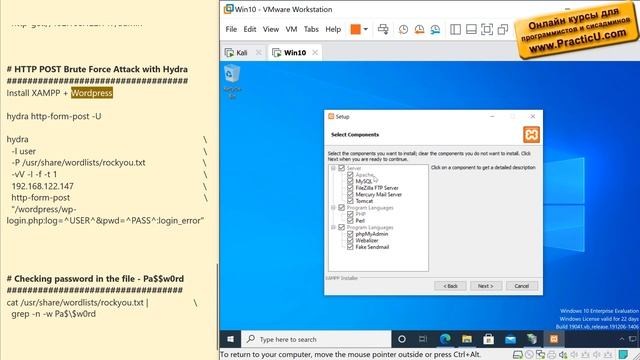Cancel the XAMPP Setup wizard

[522, 286]
